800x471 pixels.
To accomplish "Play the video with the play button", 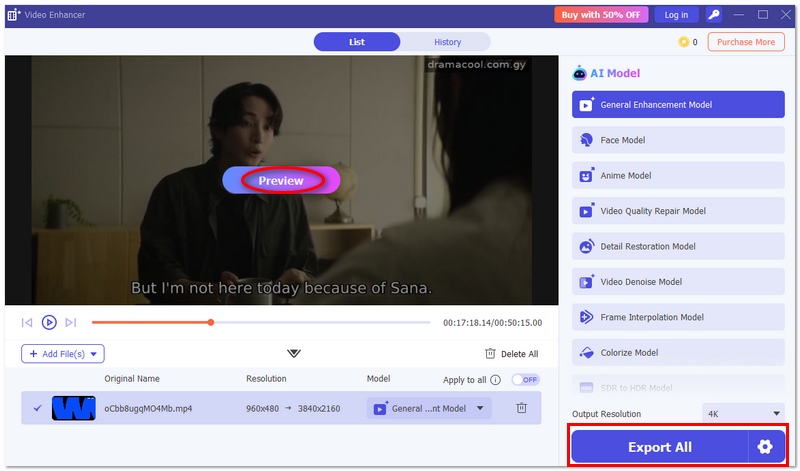I will (x=49, y=322).
